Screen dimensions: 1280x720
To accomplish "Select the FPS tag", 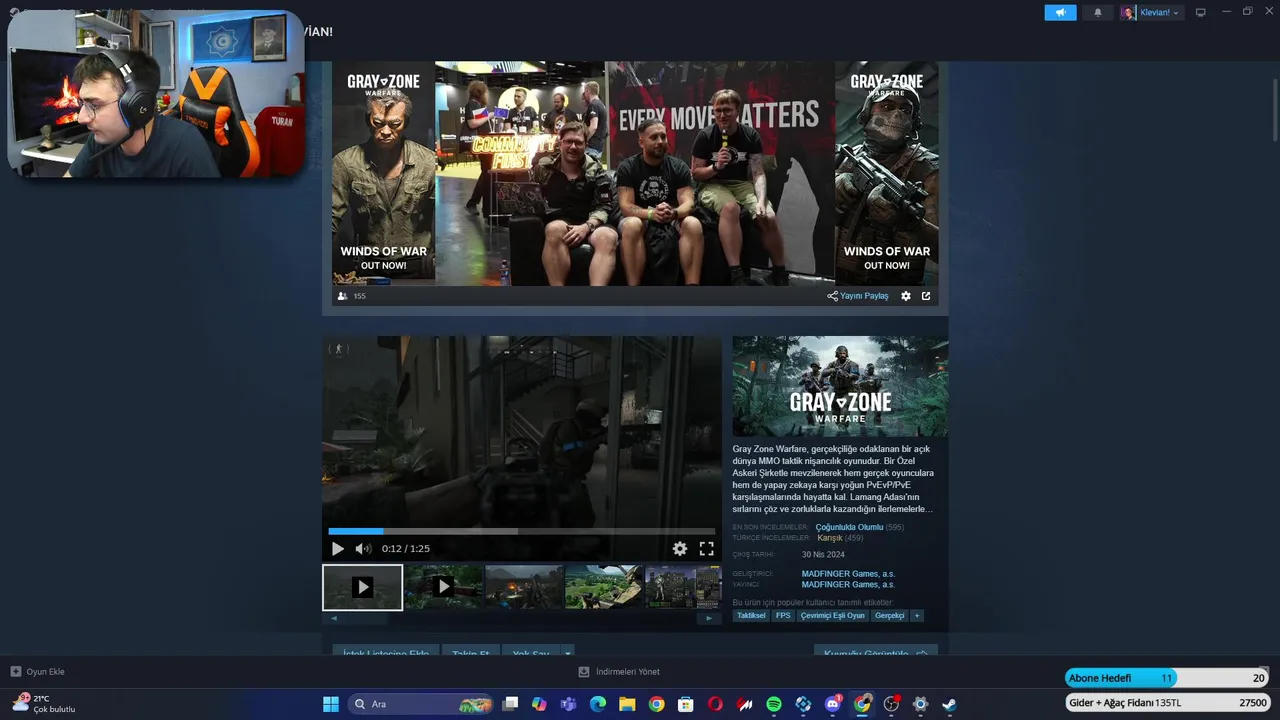I will pyautogui.click(x=783, y=616).
